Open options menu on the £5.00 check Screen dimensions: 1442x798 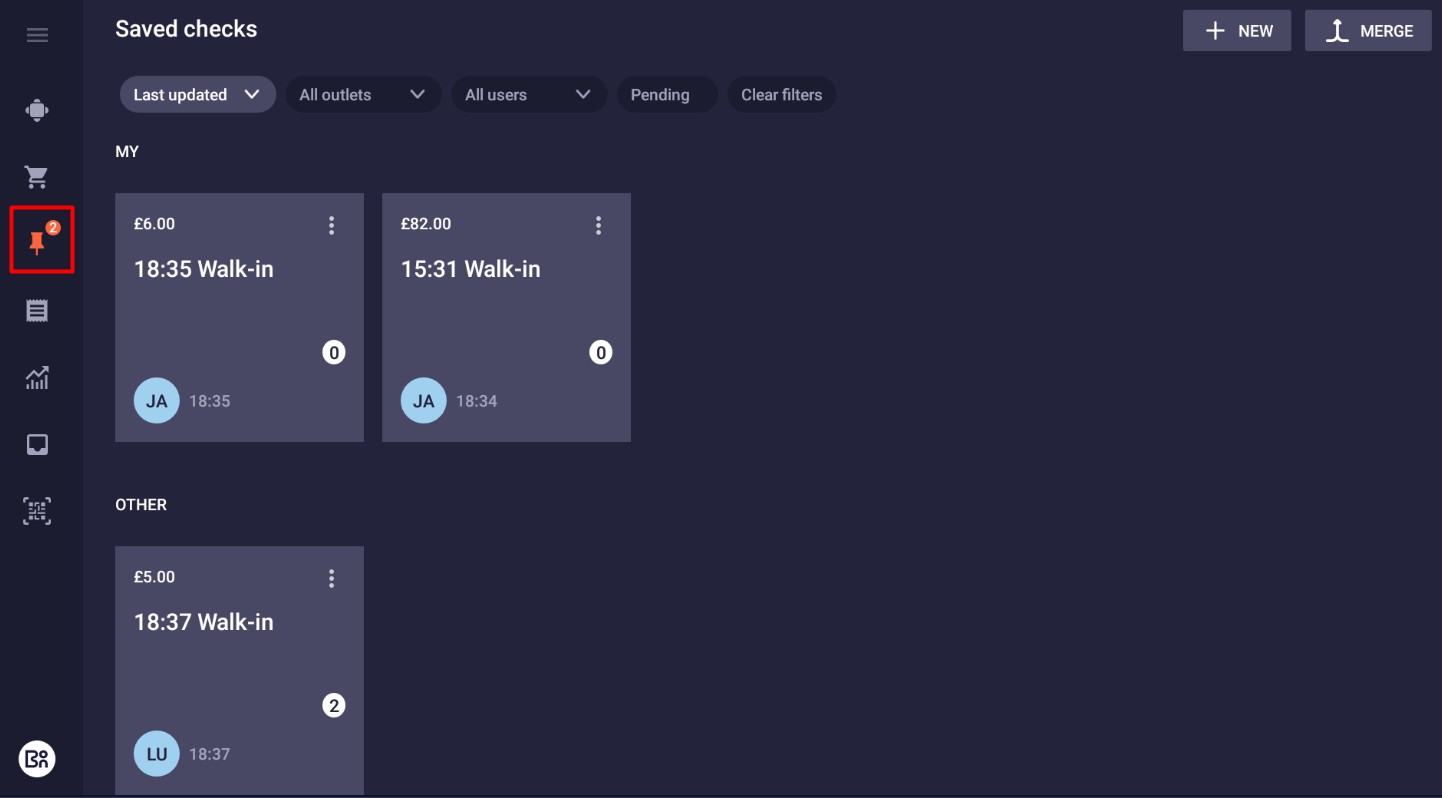(332, 577)
